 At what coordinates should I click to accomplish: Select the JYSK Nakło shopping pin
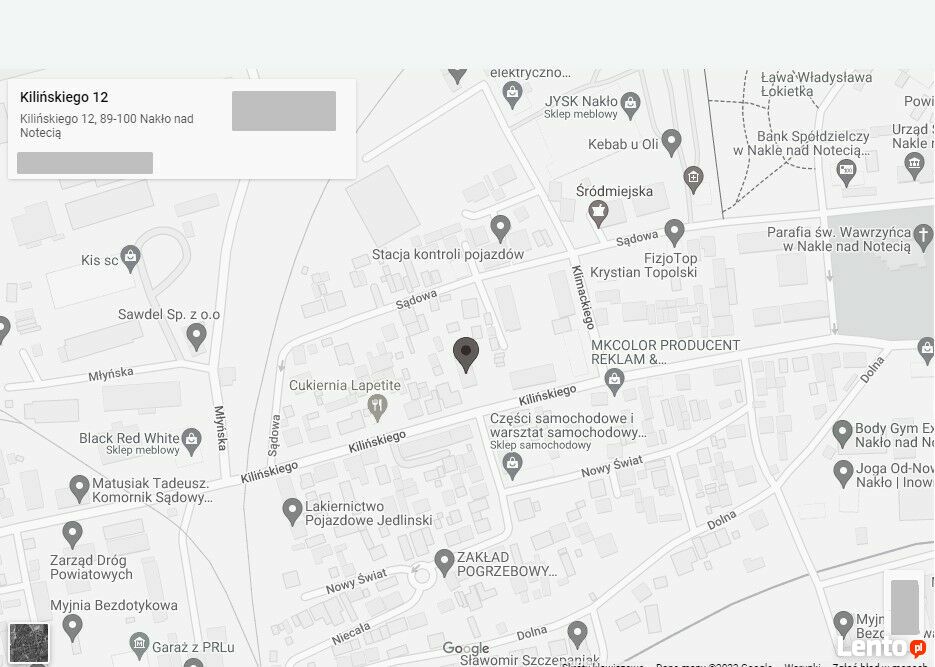coord(630,106)
